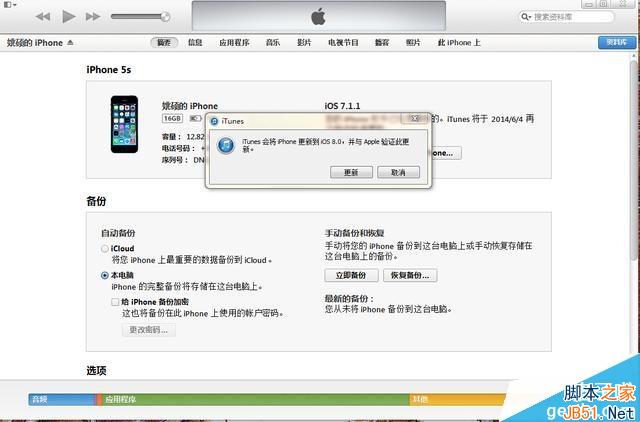This screenshot has height=422, width=640.
Task: Open the iTunes menu icon in top-left corner
Action: (10, 4)
